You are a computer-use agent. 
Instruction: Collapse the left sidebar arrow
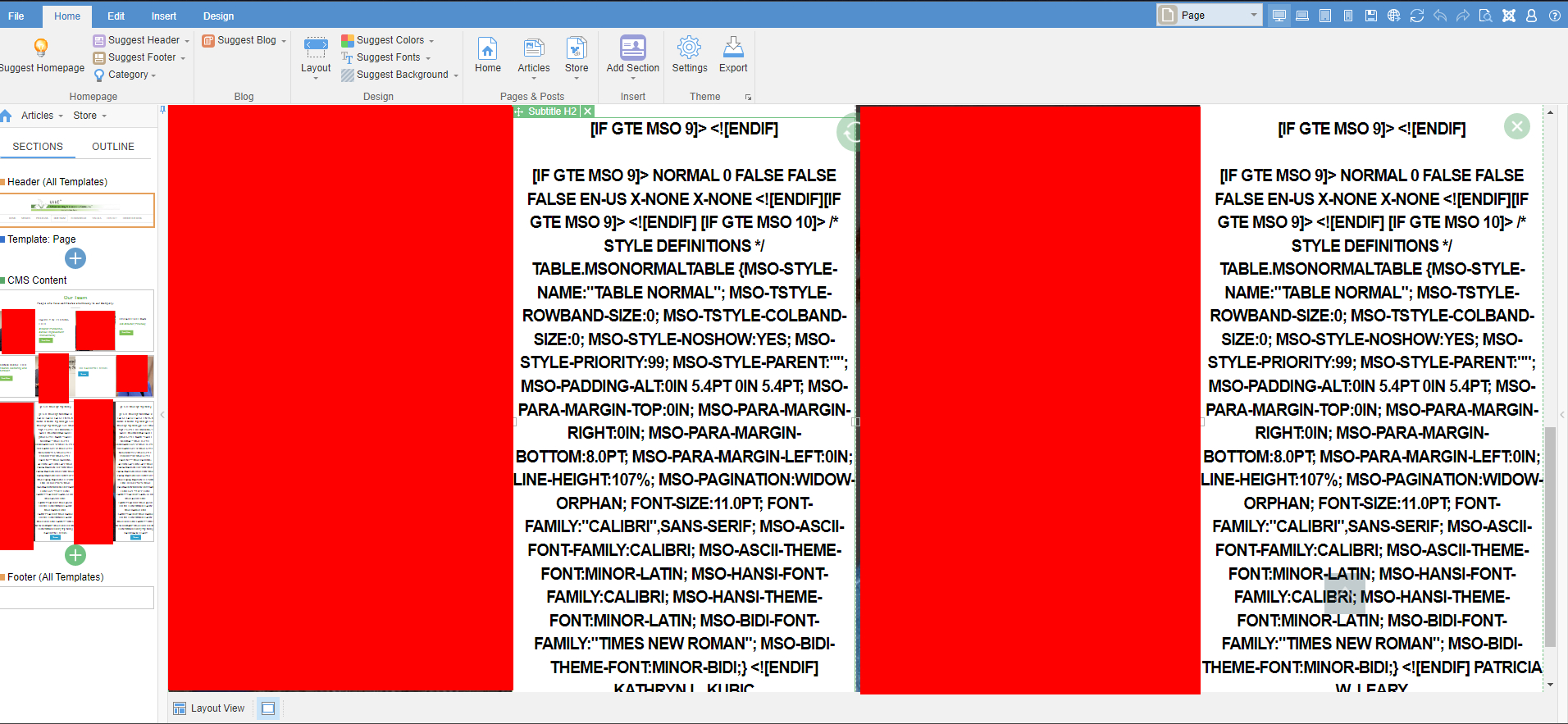[x=162, y=415]
